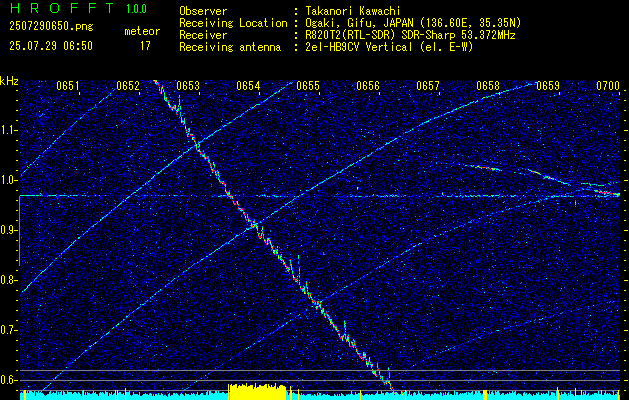
Task: Select the 1.0 kHz frequency tick label
Action: (x=9, y=180)
